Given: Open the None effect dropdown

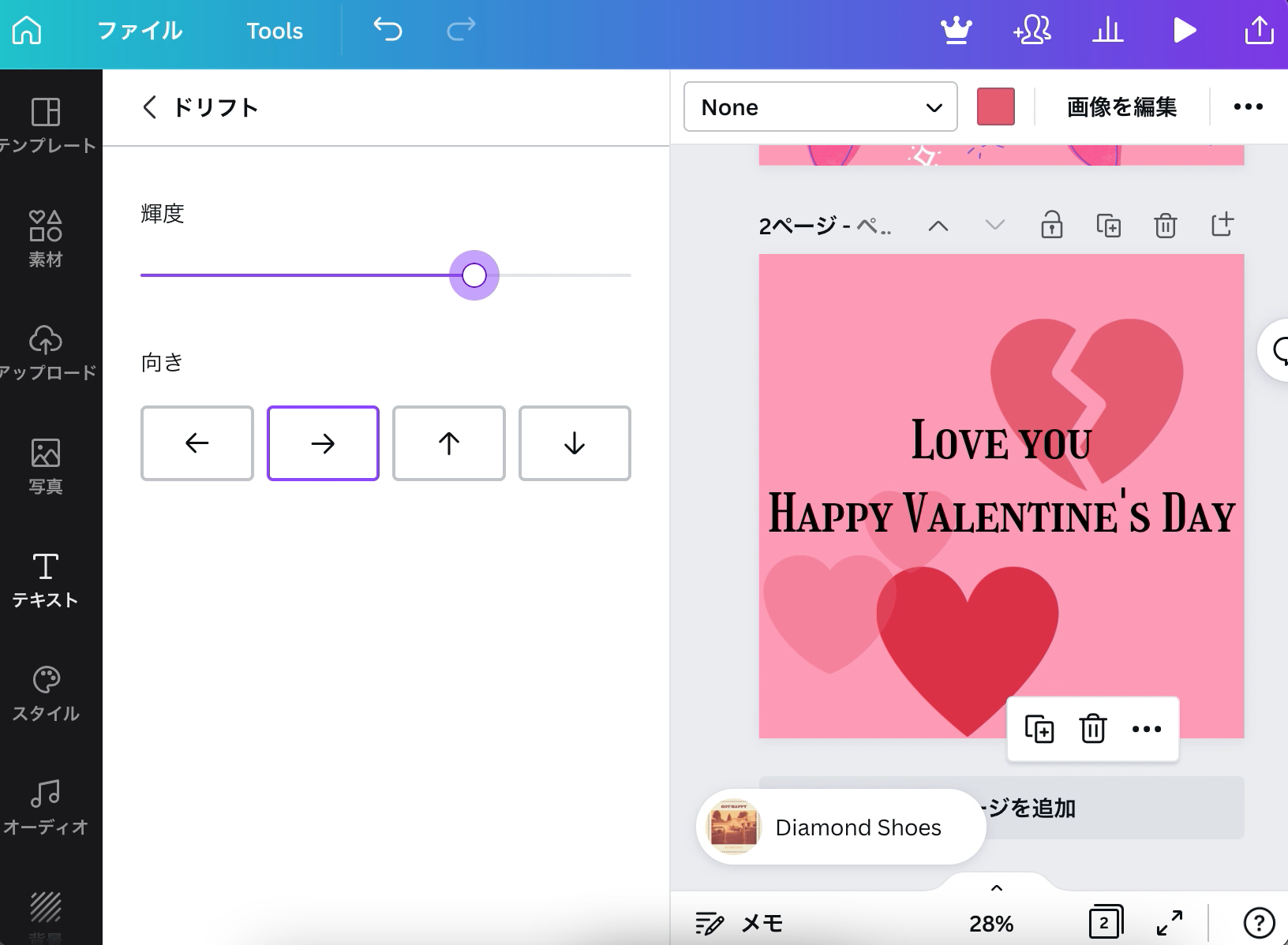Looking at the screenshot, I should [x=821, y=106].
